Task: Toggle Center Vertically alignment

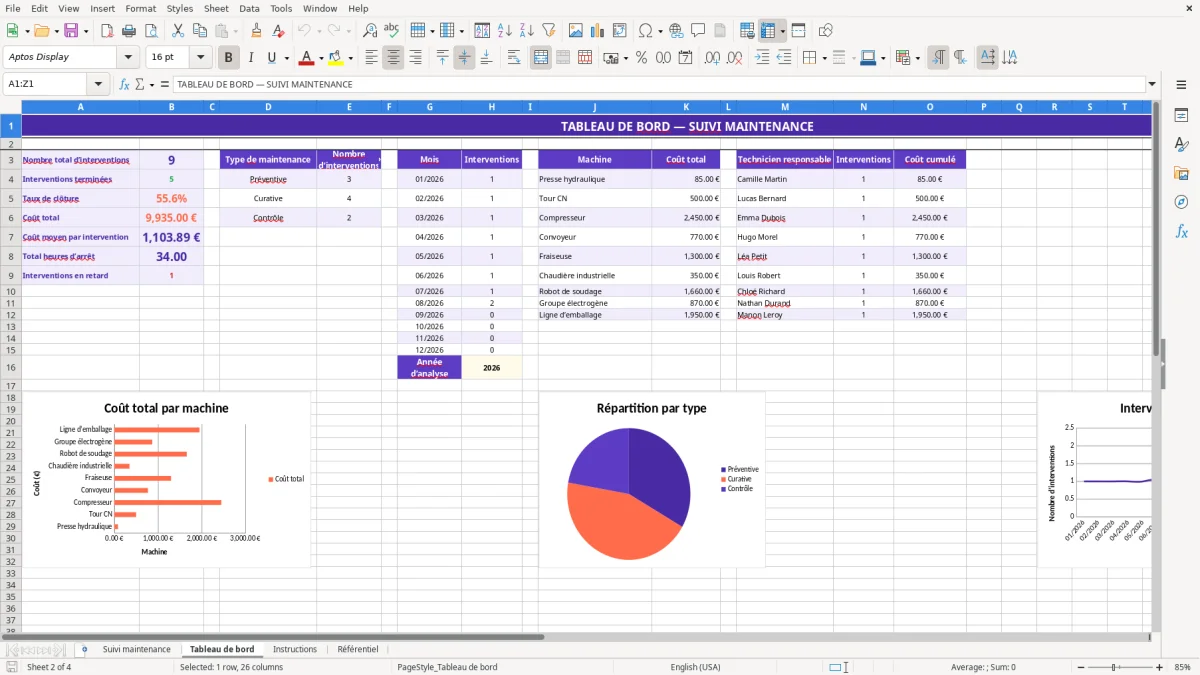Action: [464, 58]
